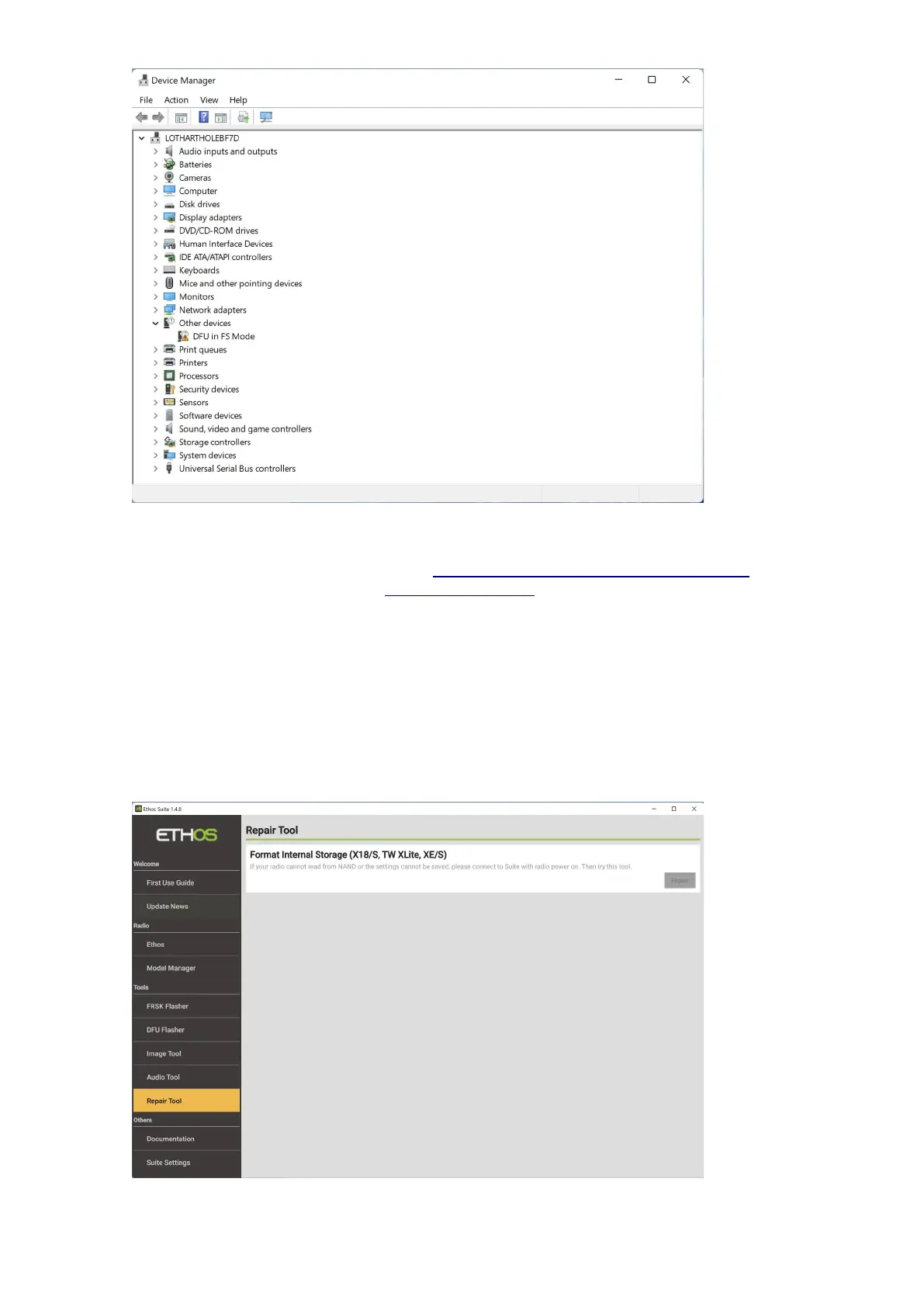Screen dimensions: 924x1307
Task: Click the Ethos Suite title bar icon
Action: click(x=138, y=809)
